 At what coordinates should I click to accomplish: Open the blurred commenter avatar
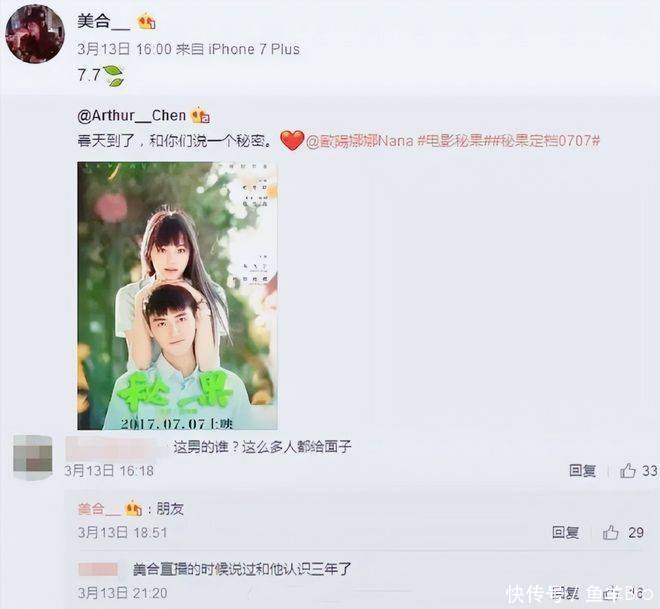[32, 457]
